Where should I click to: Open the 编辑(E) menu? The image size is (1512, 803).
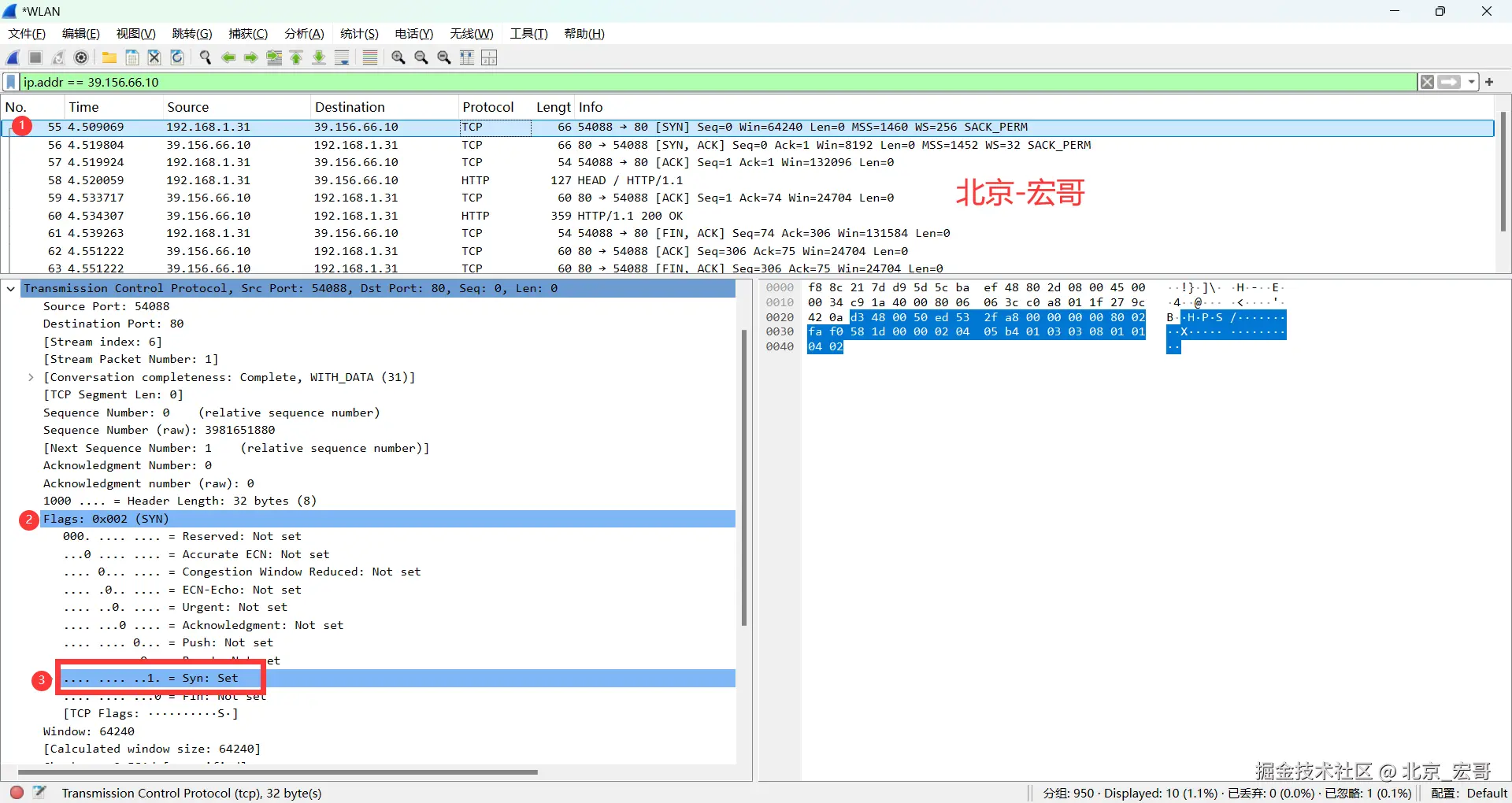(81, 34)
